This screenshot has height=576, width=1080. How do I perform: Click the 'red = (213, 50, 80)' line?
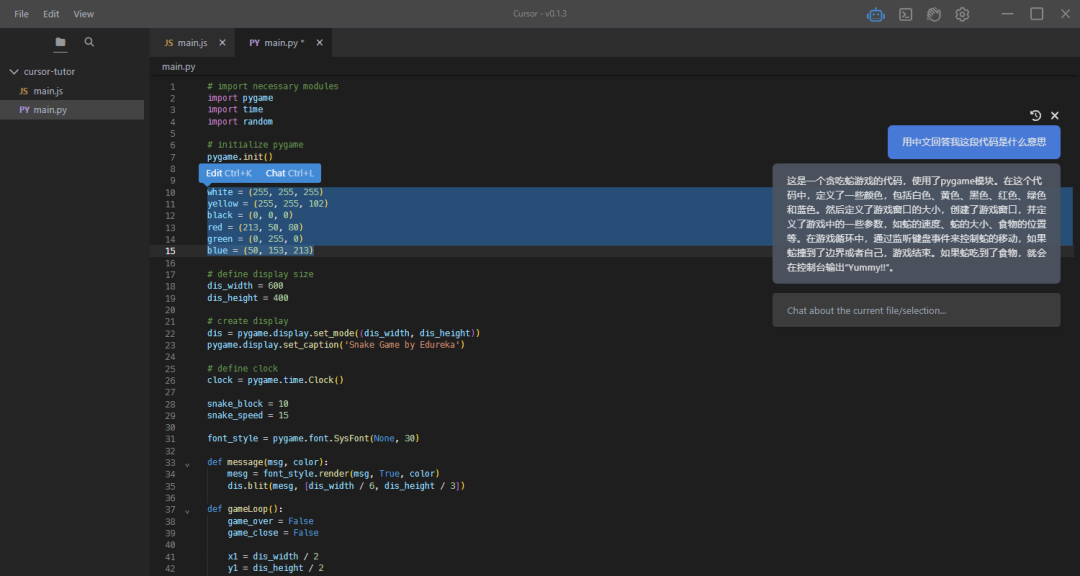click(256, 227)
